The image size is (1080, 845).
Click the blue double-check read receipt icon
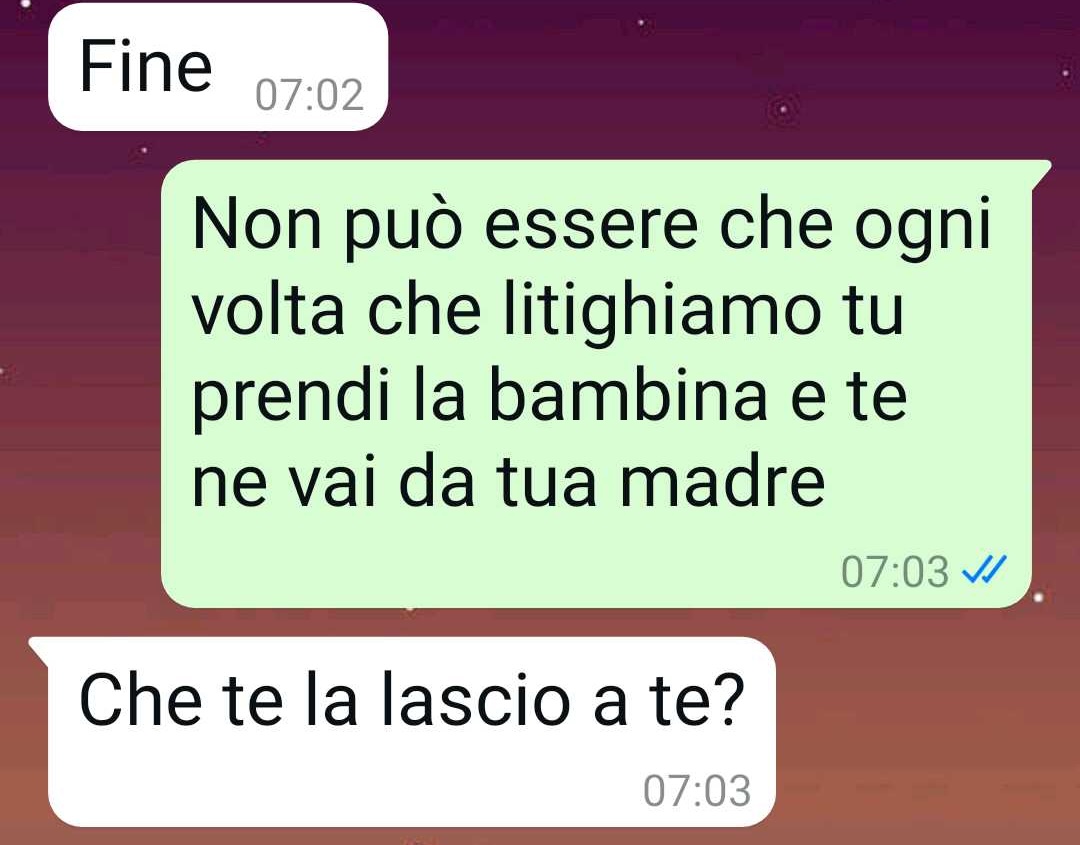pyautogui.click(x=984, y=570)
